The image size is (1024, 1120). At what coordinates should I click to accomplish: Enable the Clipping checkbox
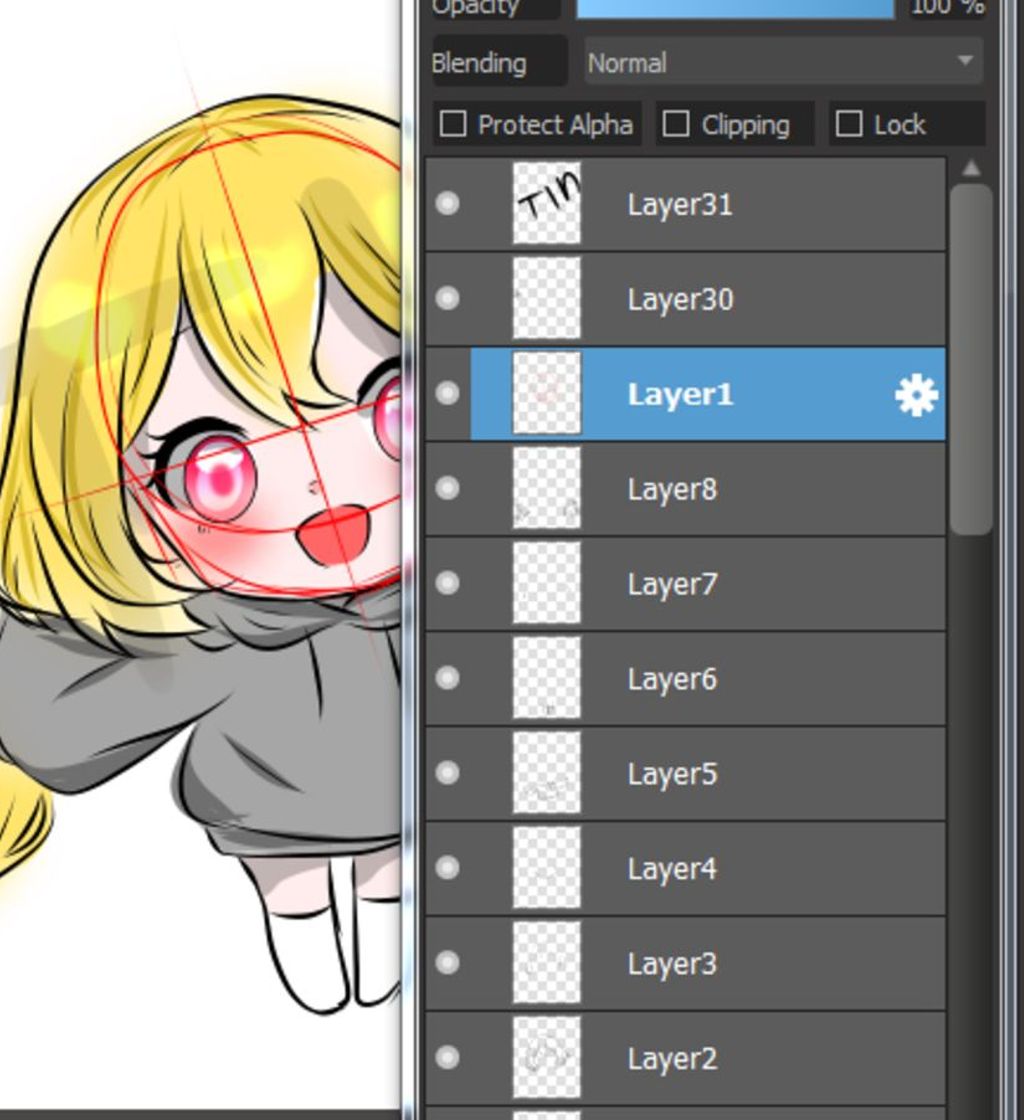(x=676, y=124)
